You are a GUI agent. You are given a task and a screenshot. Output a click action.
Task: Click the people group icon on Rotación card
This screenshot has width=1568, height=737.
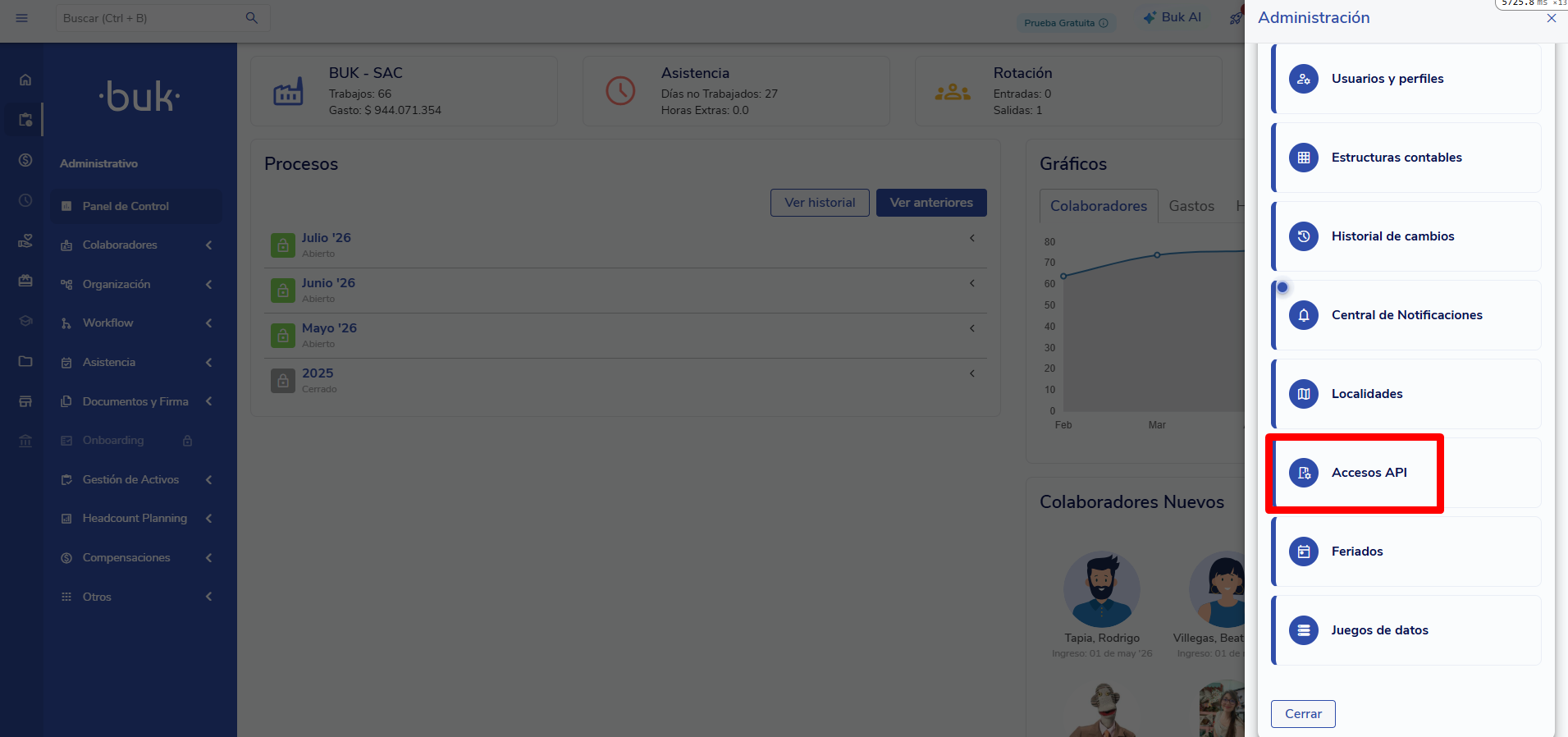pyautogui.click(x=953, y=92)
